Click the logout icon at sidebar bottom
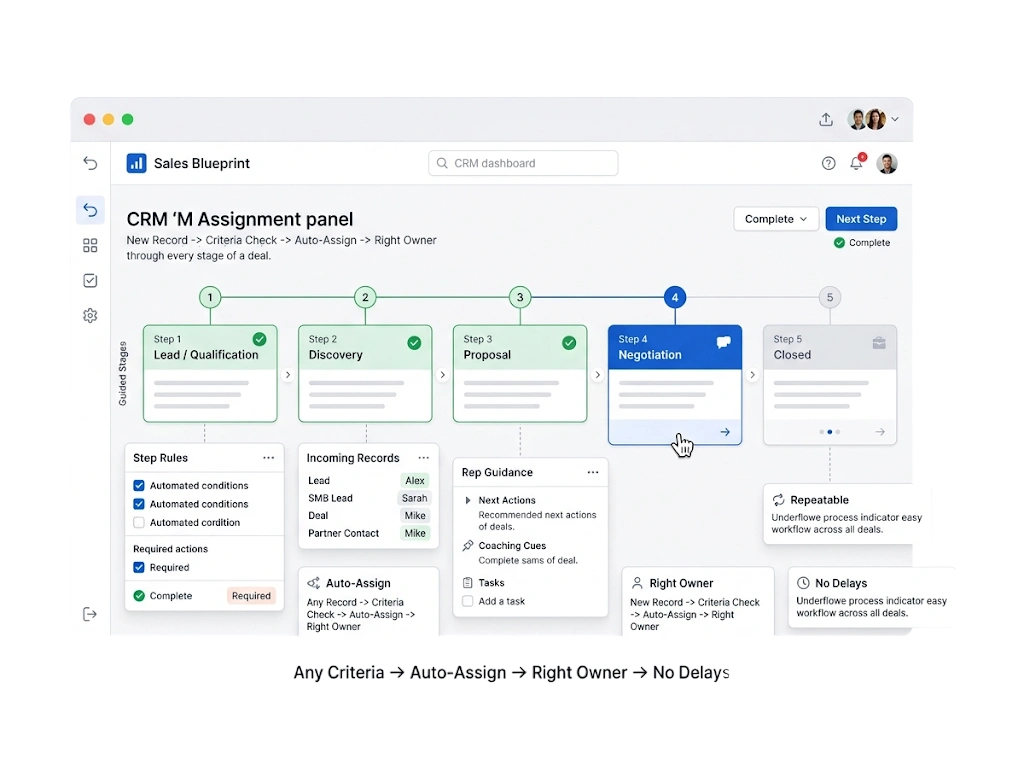 click(90, 614)
